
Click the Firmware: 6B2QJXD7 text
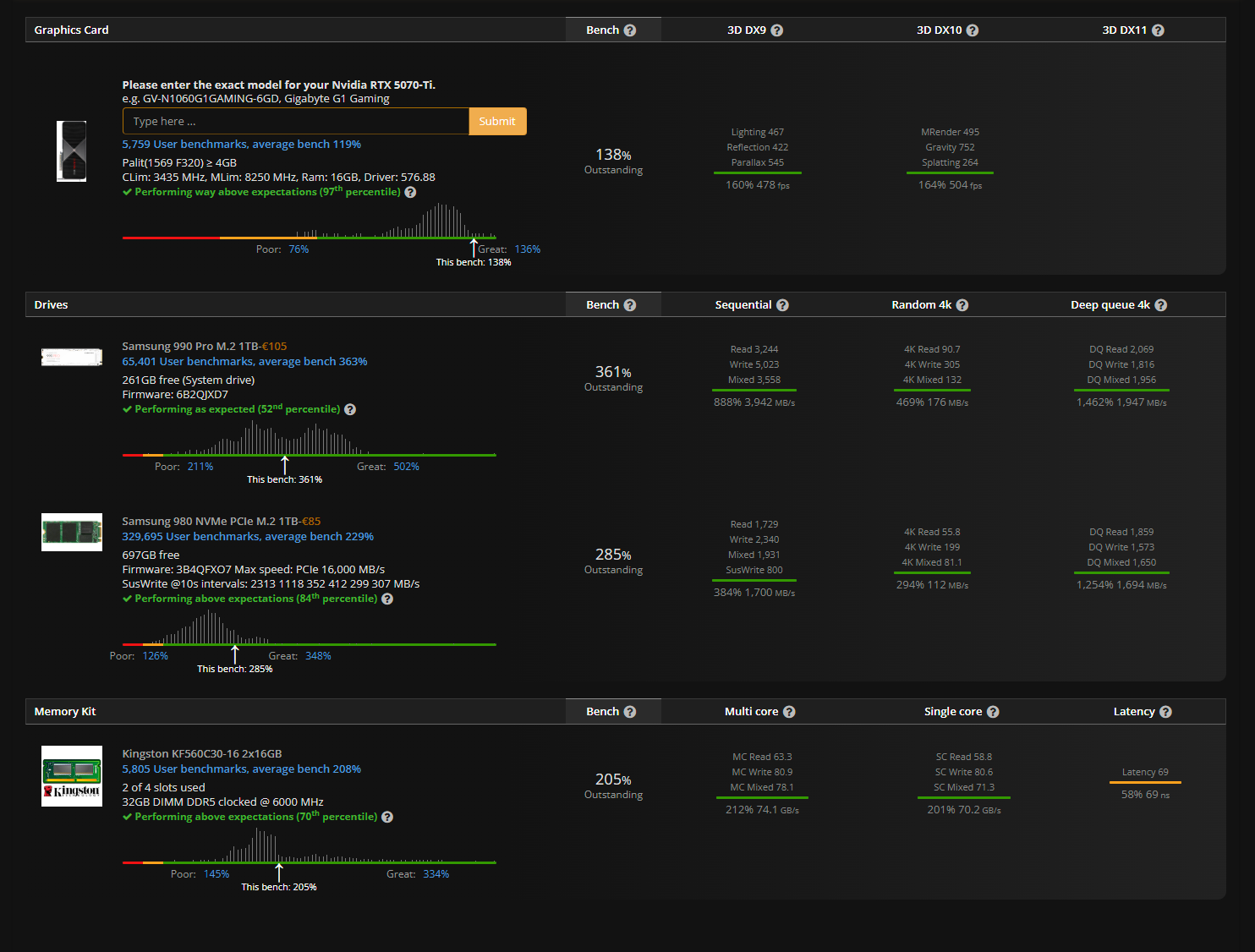(x=175, y=395)
